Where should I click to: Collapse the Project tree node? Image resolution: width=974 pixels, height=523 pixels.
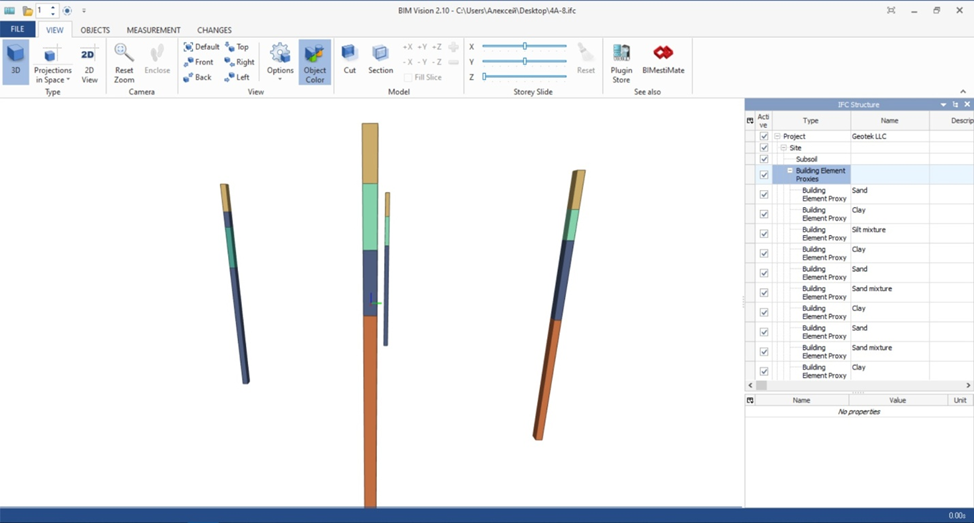click(777, 136)
